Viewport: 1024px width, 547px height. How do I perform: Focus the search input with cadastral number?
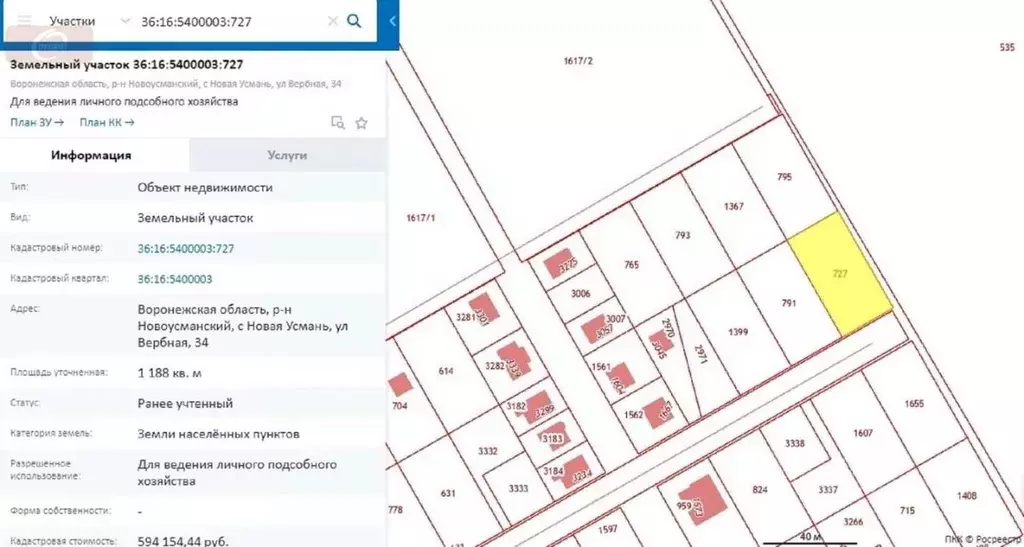coord(230,20)
